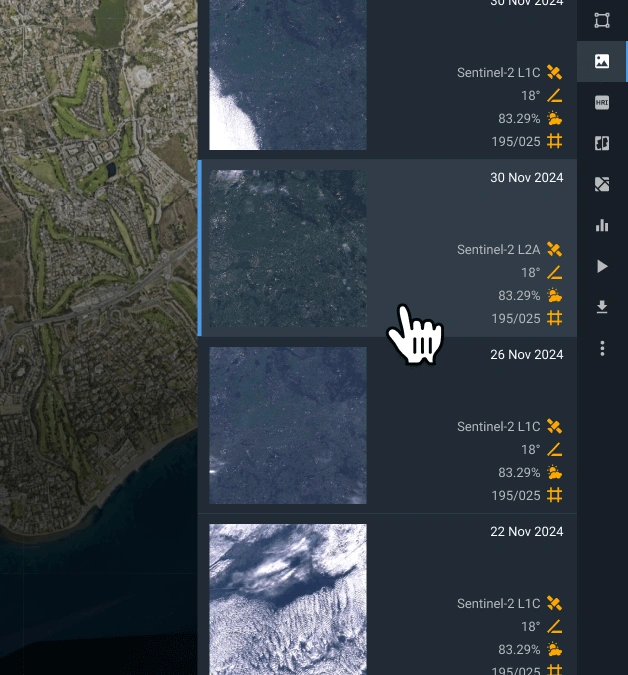Open the imagery search results panel
This screenshot has height=675, width=628.
(x=602, y=61)
